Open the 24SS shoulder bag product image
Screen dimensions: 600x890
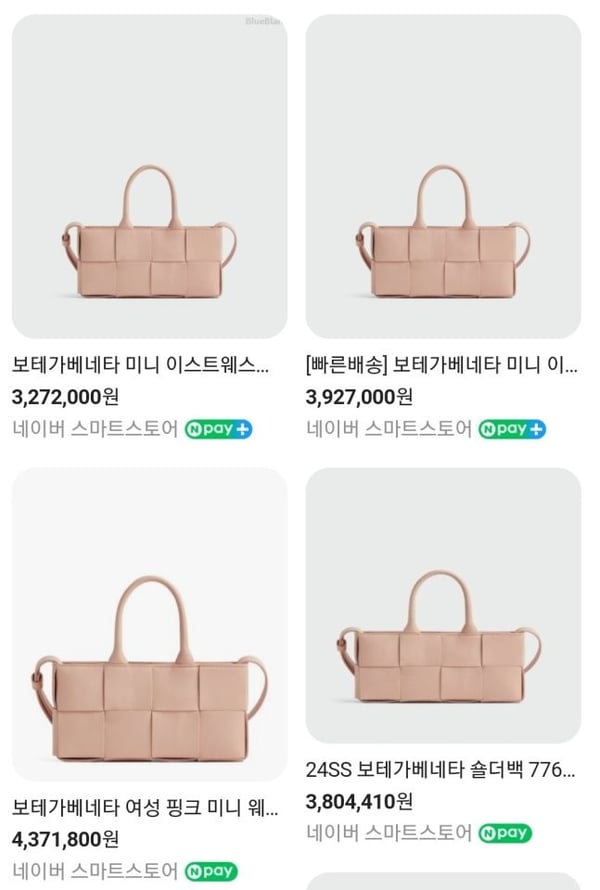pyautogui.click(x=443, y=606)
